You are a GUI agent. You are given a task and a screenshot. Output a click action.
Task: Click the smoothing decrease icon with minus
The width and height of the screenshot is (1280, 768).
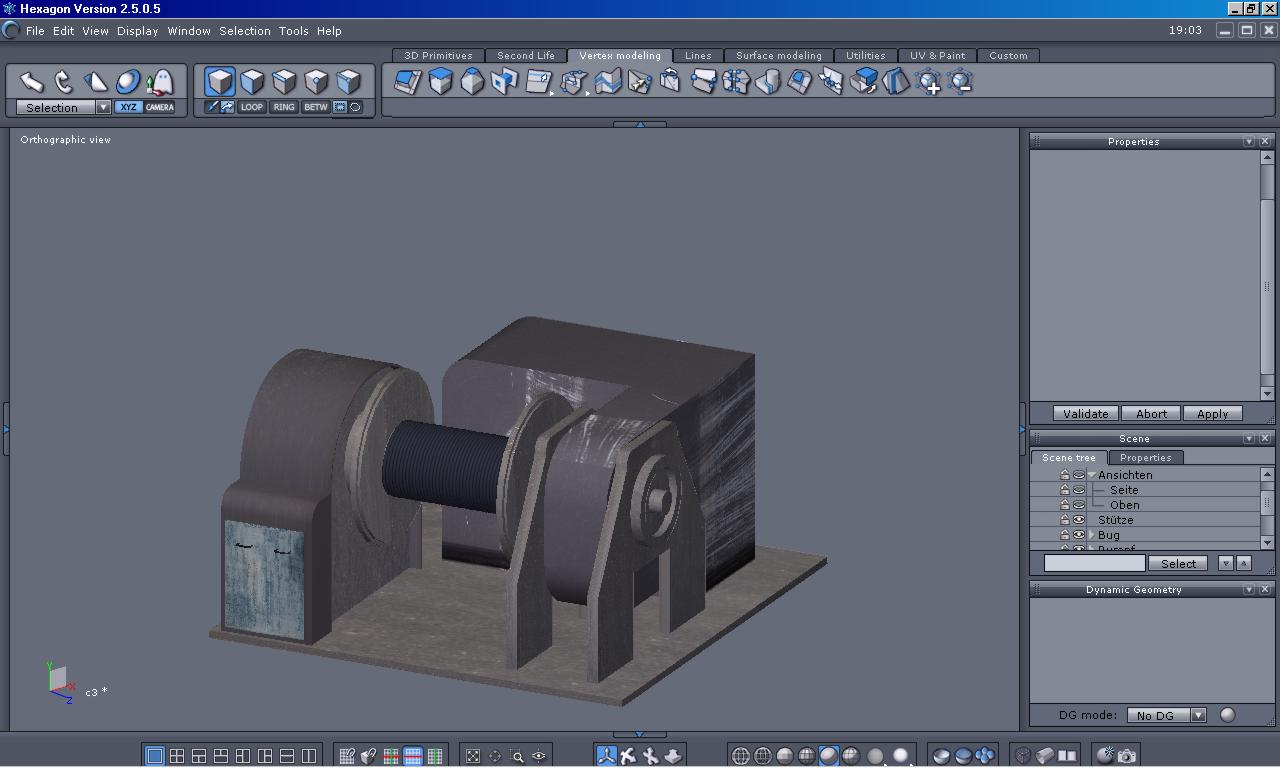coord(960,82)
